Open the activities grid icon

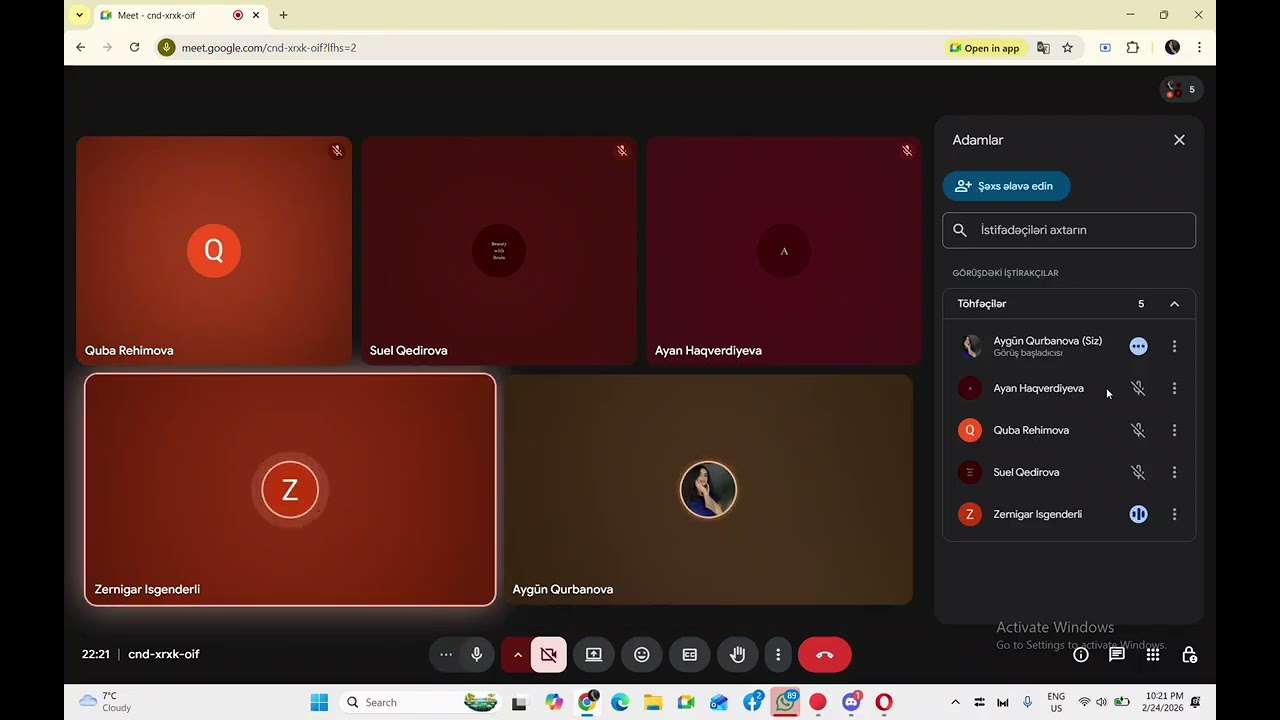coord(1153,655)
